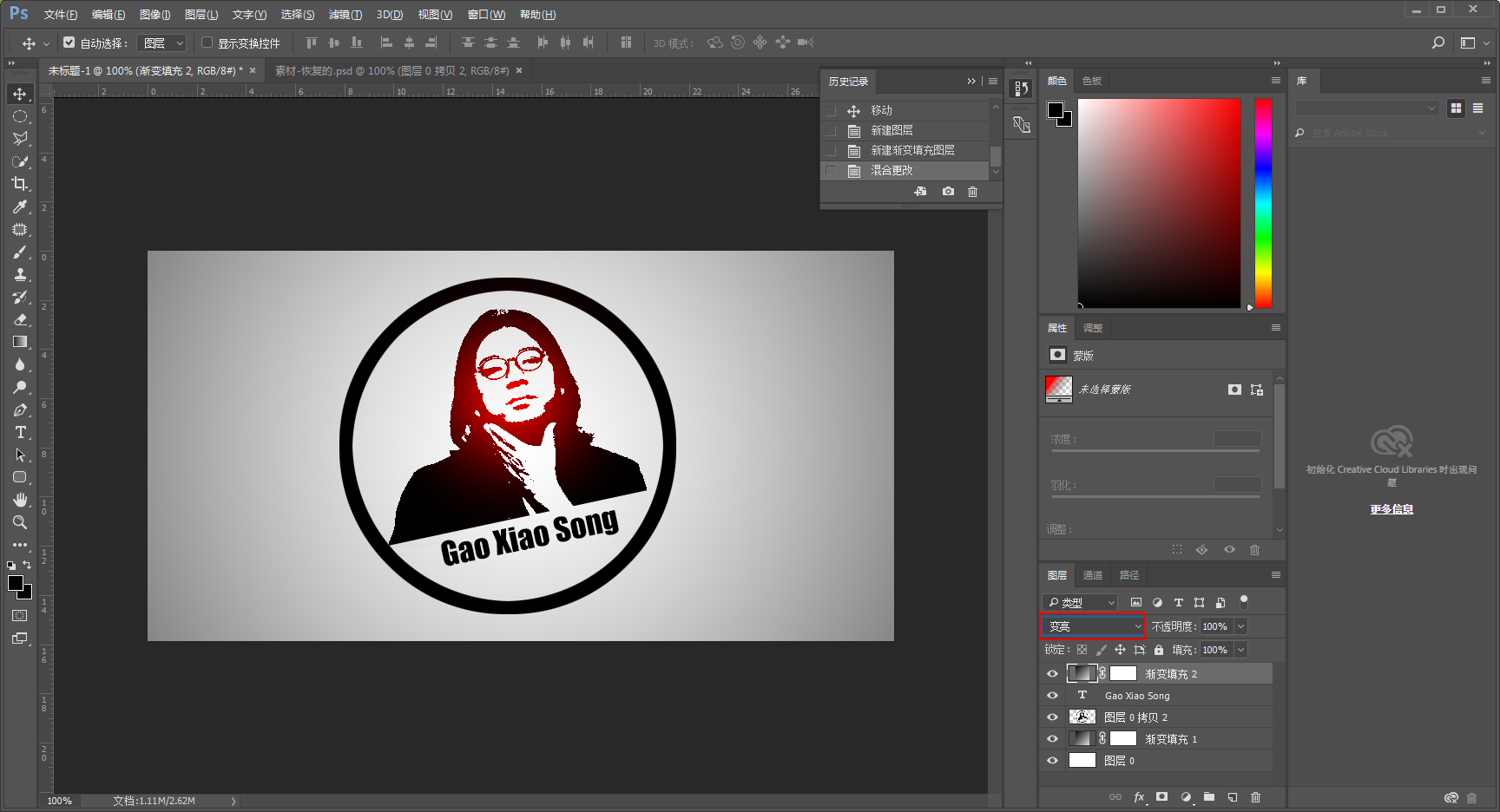Toggle lock transparent pixels
1500x812 pixels.
coord(1082,650)
